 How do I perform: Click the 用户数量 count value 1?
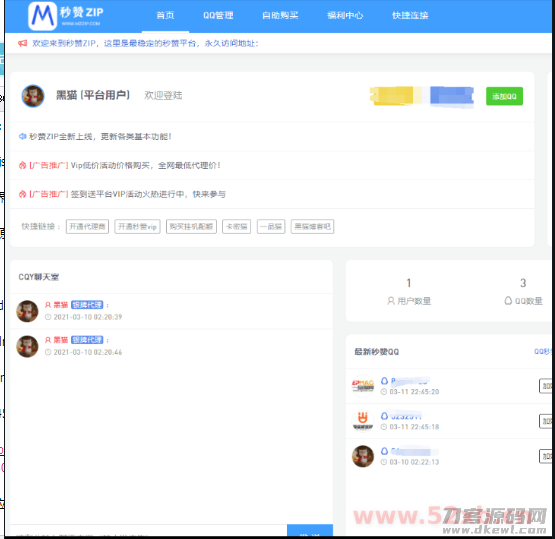click(409, 283)
